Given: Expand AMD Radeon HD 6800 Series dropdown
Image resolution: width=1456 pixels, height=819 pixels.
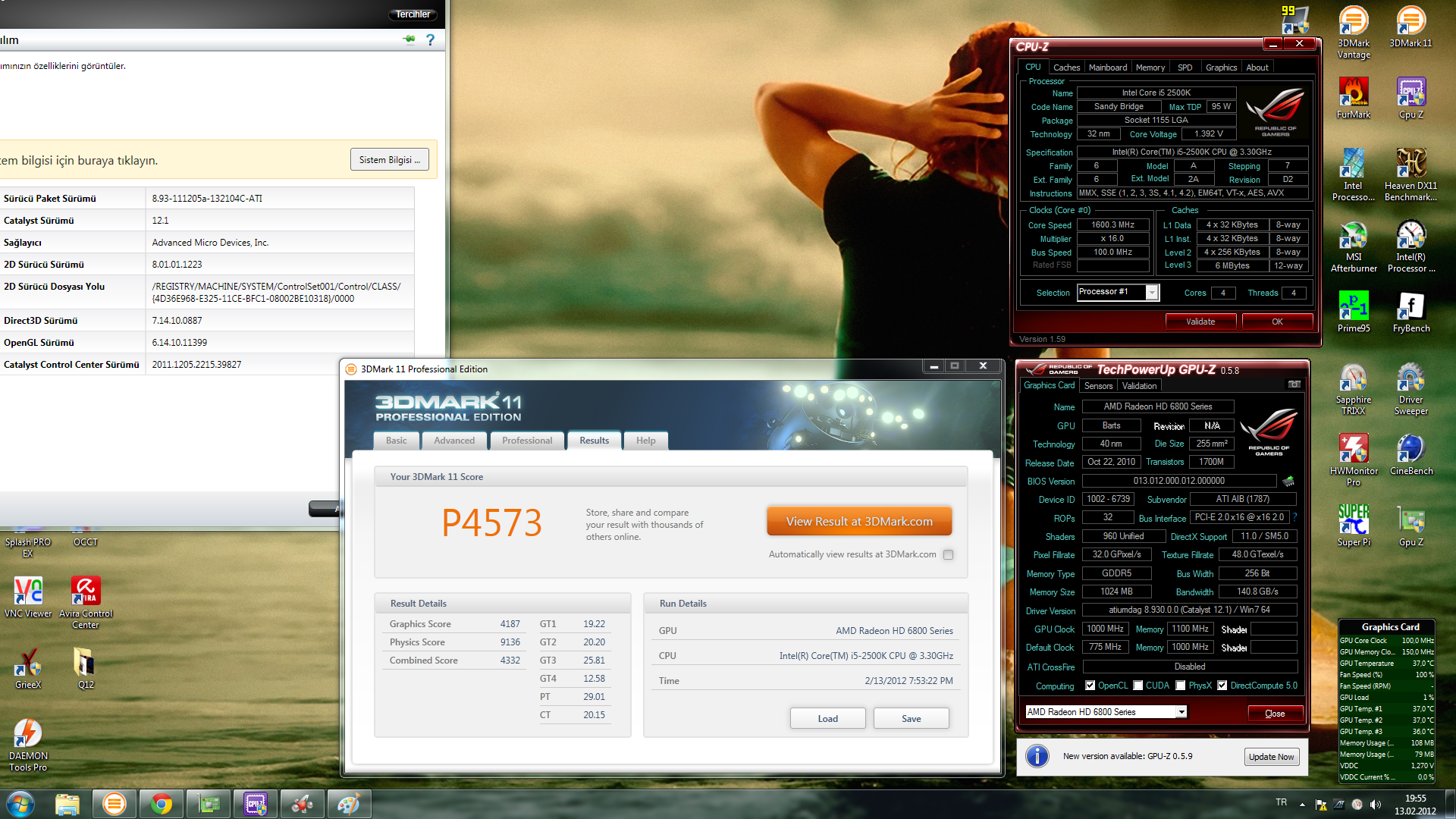Looking at the screenshot, I should (x=1181, y=712).
